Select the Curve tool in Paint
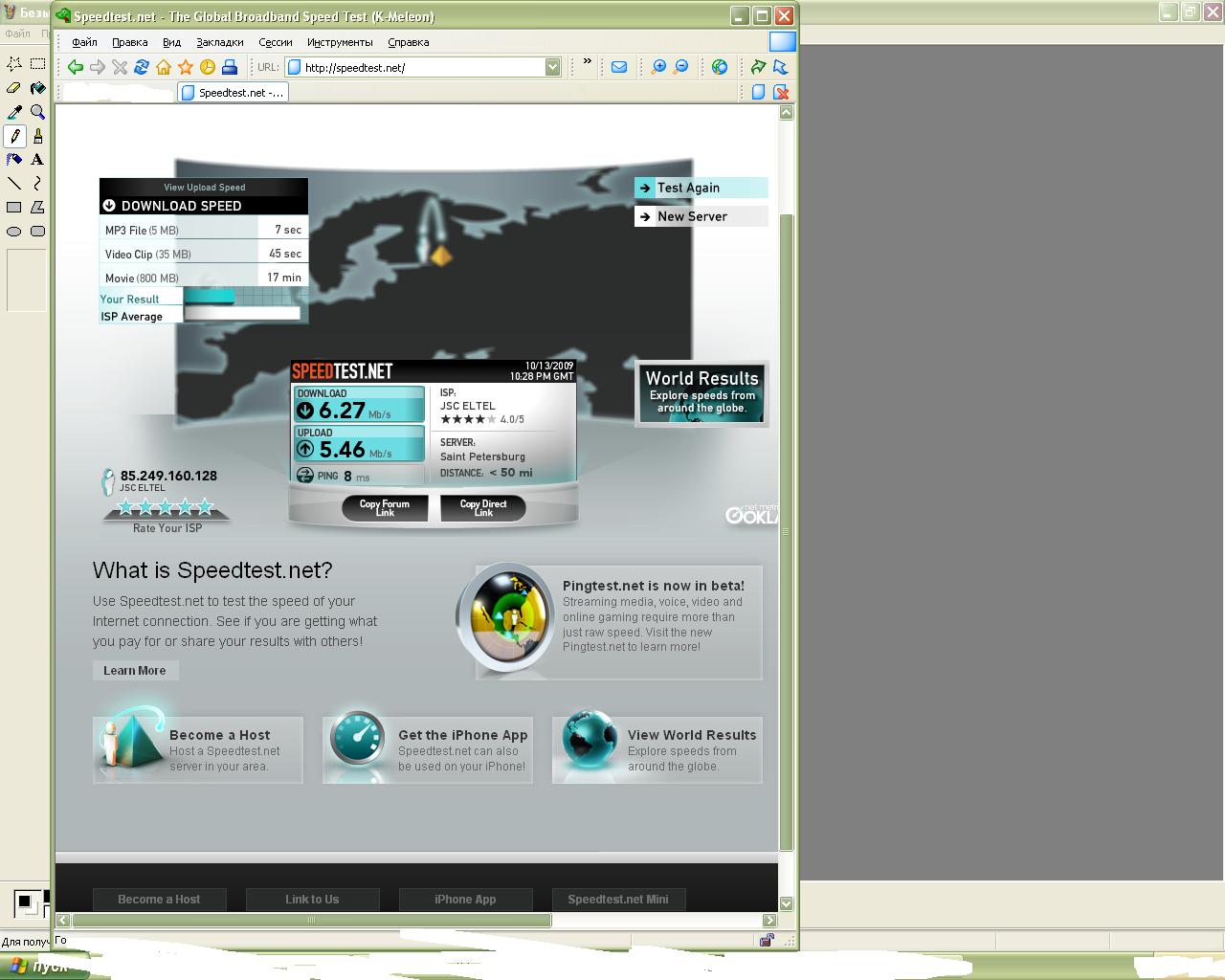Image resolution: width=1225 pixels, height=980 pixels. pyautogui.click(x=37, y=183)
